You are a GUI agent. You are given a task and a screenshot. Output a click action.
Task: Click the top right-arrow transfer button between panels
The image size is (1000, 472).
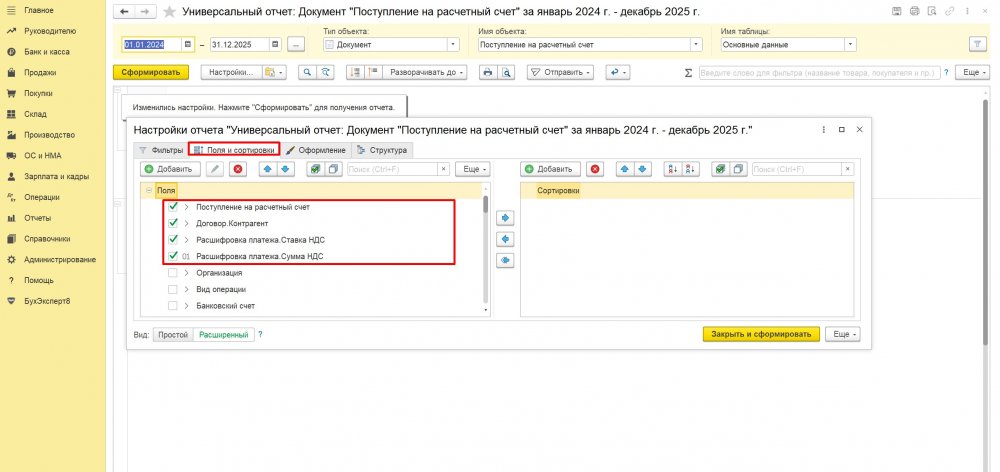click(504, 218)
